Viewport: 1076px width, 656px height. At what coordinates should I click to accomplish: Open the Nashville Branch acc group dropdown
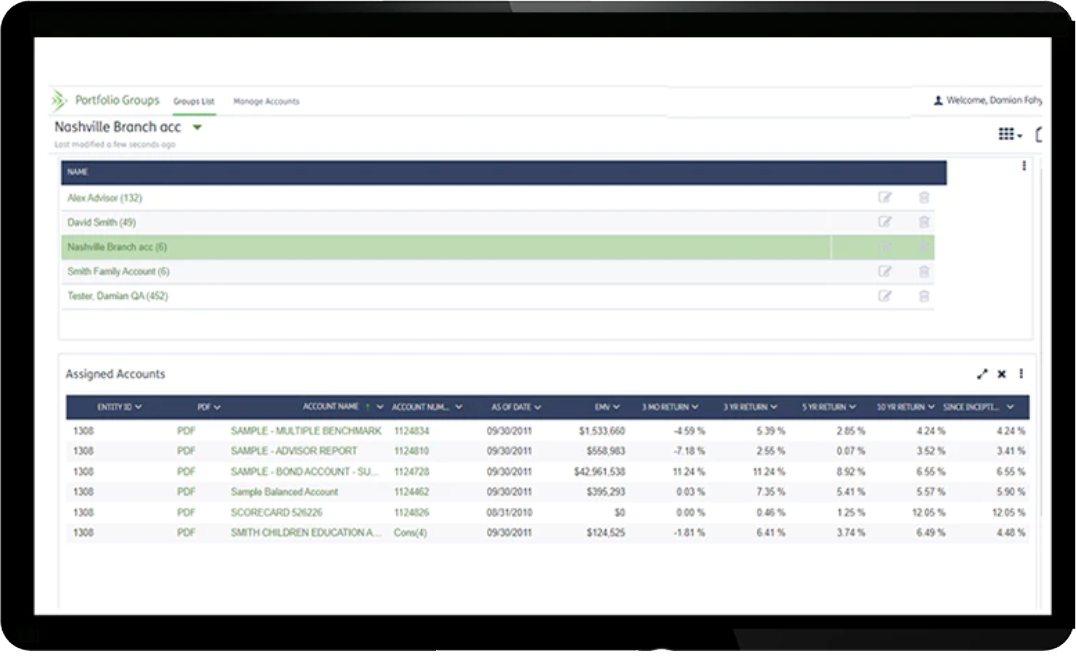(197, 127)
